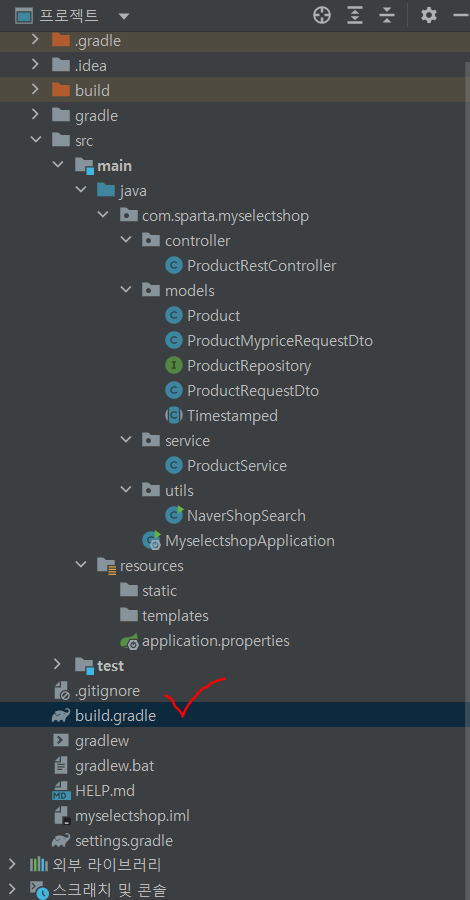Select the test folder label

[111, 665]
